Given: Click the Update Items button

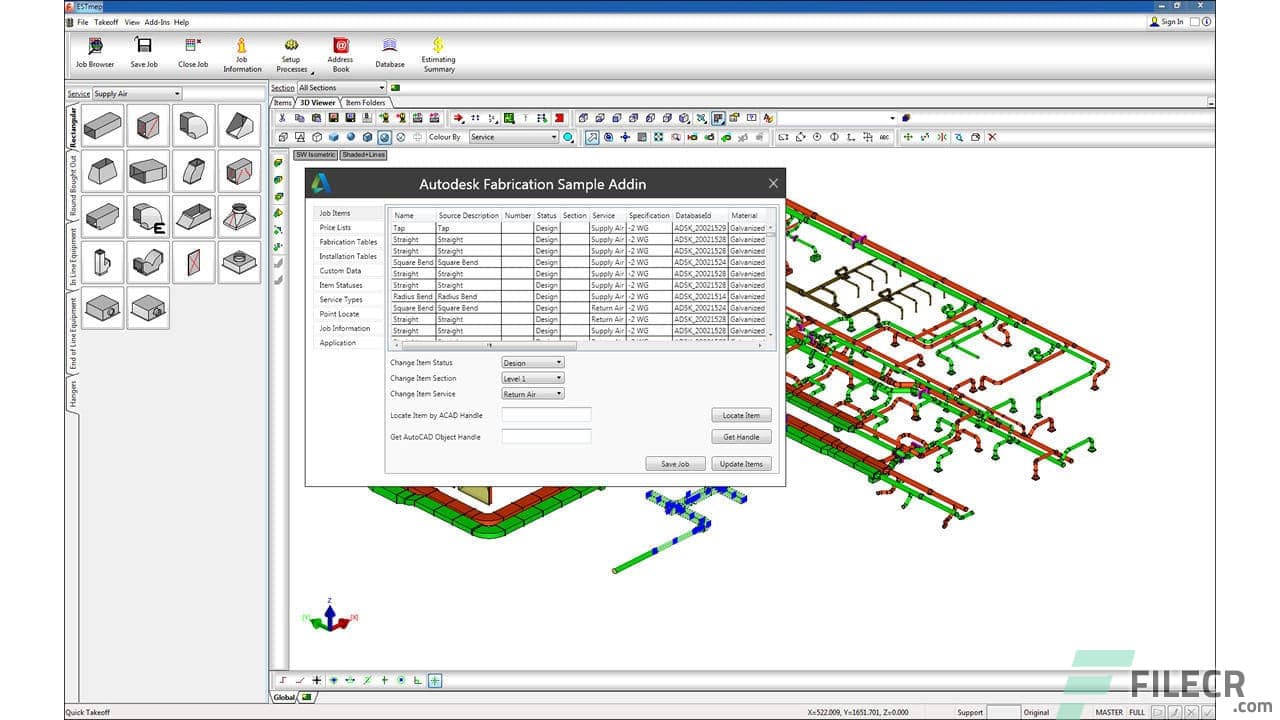Looking at the screenshot, I should pyautogui.click(x=741, y=463).
